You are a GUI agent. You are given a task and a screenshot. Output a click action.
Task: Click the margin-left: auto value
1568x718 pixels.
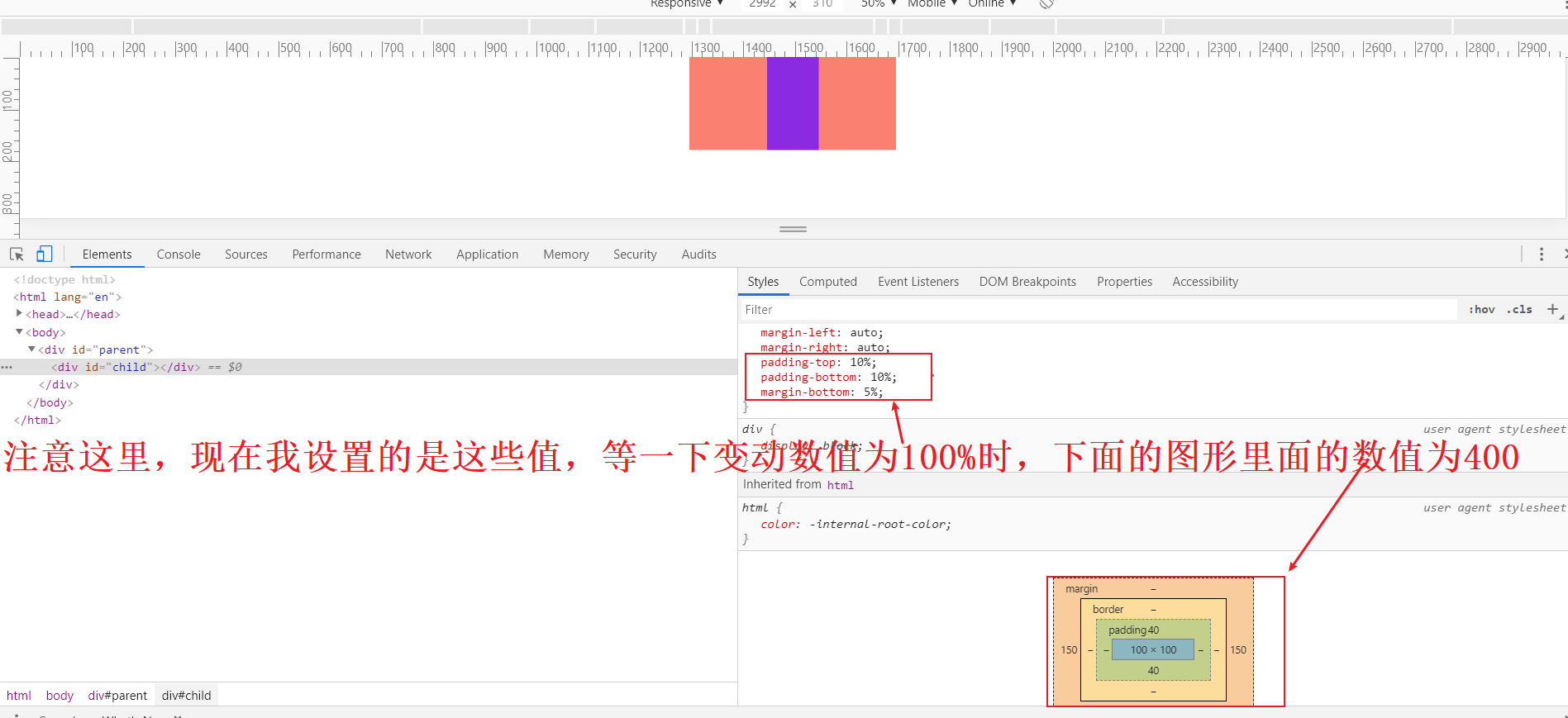863,333
